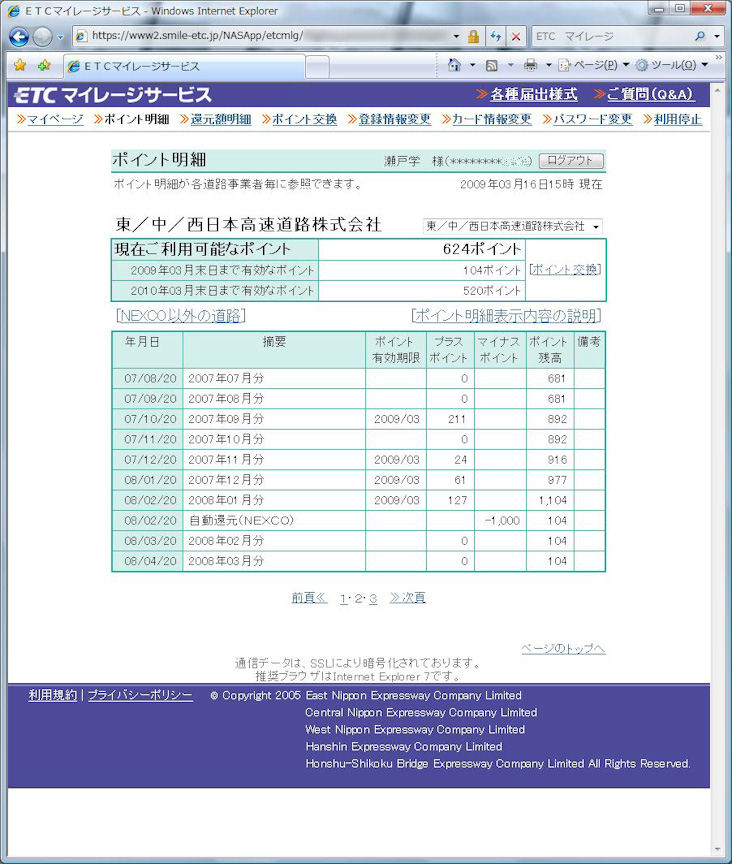This screenshot has width=732, height=864.
Task: Click the ≫次頁 next page link
Action: pos(407,598)
